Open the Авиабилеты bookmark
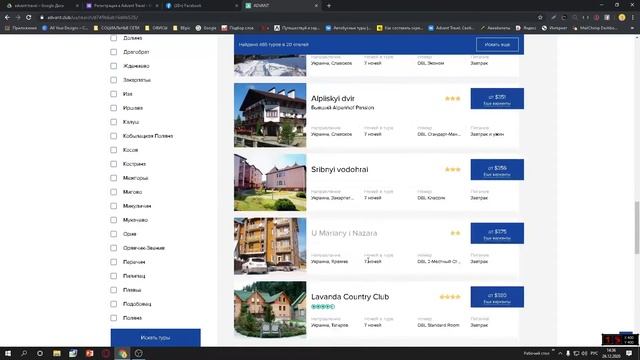This screenshot has height=360, width=640. (x=495, y=28)
